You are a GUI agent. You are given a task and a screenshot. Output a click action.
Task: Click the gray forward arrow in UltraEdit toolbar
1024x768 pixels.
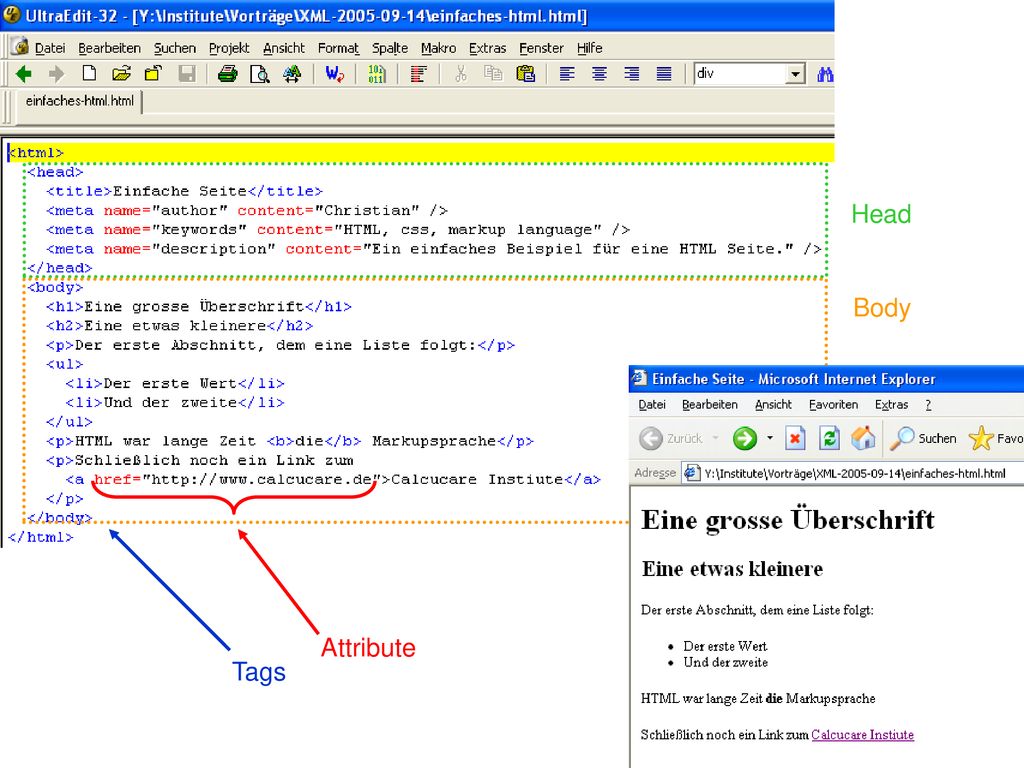(x=57, y=74)
